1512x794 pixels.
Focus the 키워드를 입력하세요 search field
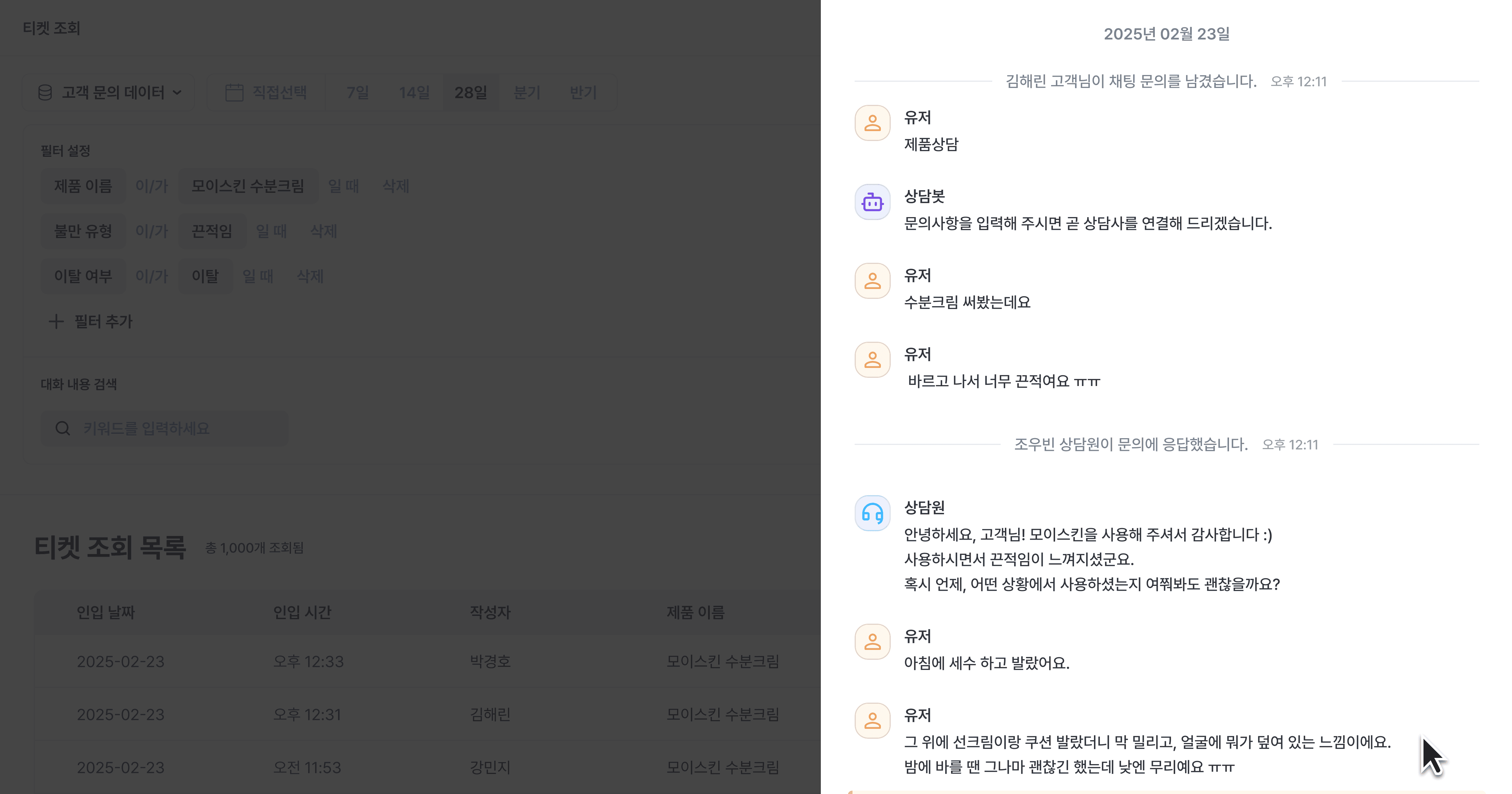click(x=164, y=428)
